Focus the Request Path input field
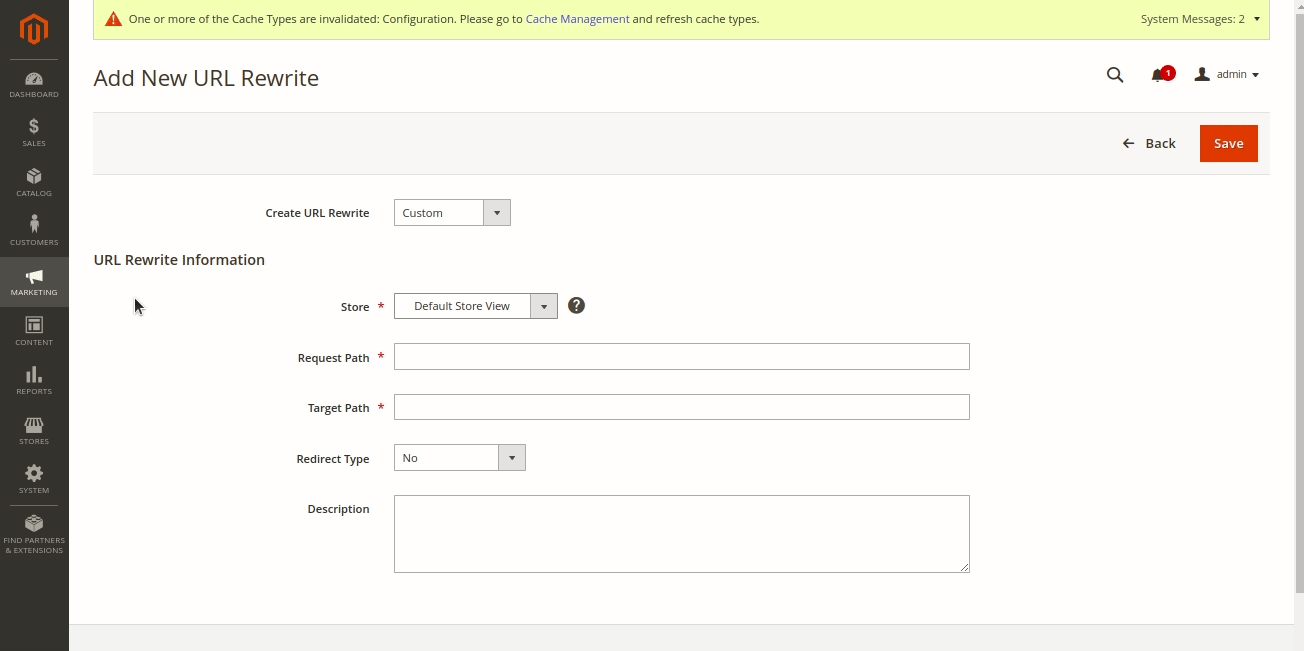Screen dimensions: 1304x651 coord(682,357)
